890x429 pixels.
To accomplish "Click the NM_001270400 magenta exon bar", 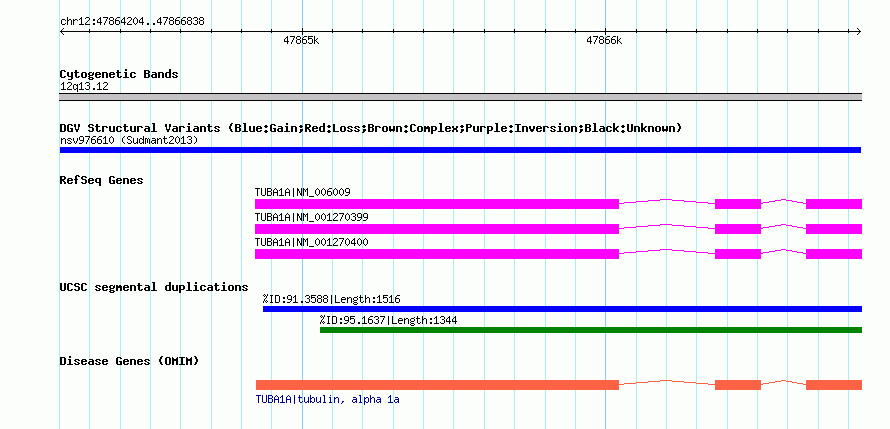I will coord(436,254).
